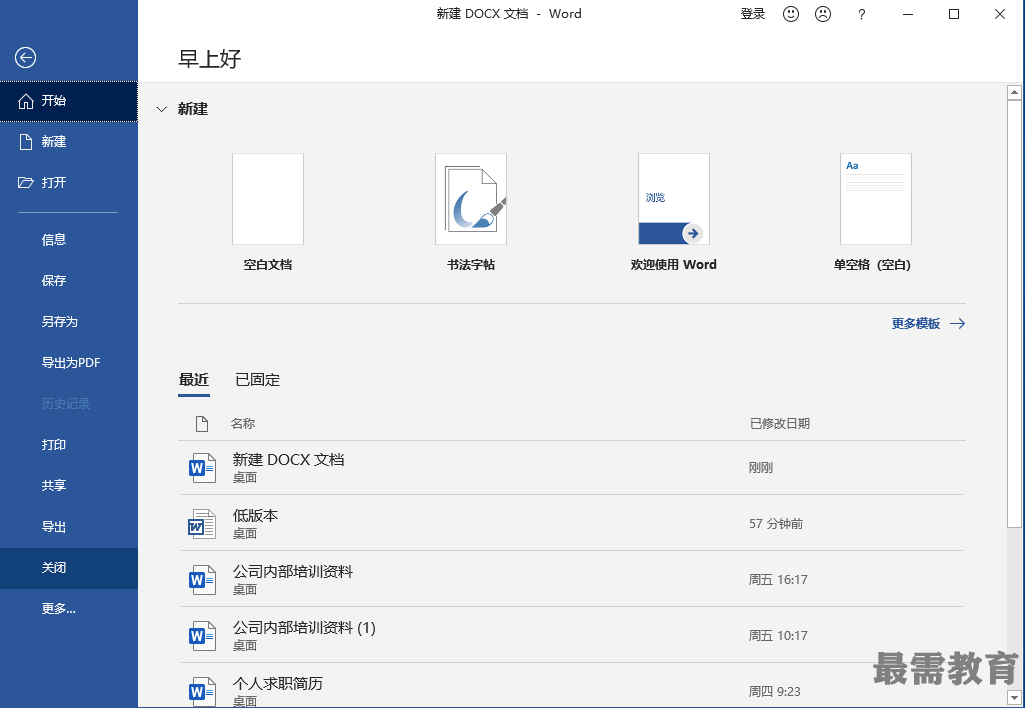Click the Word icon of 新建 DOCX 文档
The height and width of the screenshot is (708, 1025).
[x=202, y=467]
